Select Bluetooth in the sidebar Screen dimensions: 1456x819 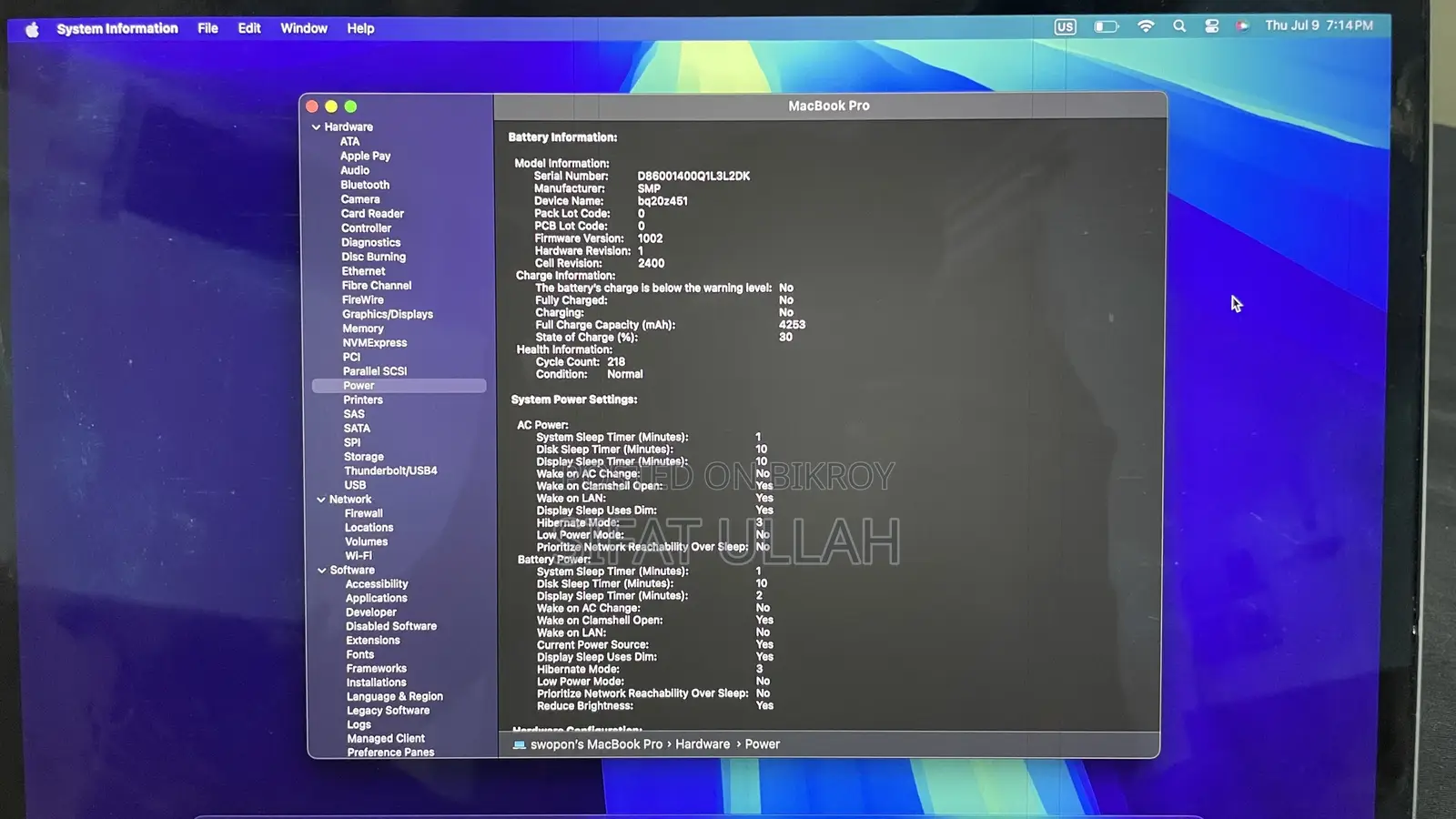[x=365, y=185]
